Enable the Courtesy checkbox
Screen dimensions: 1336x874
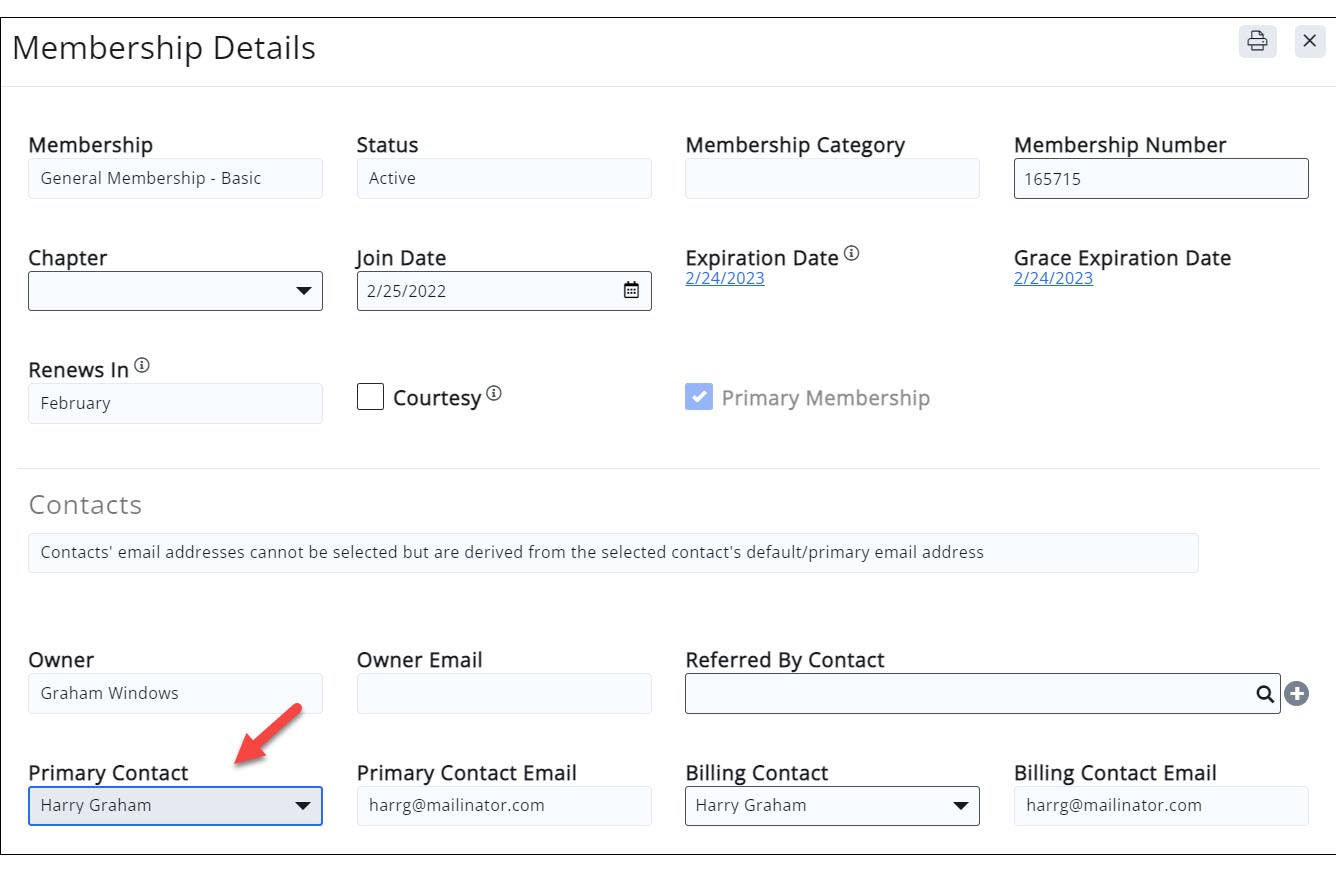371,397
